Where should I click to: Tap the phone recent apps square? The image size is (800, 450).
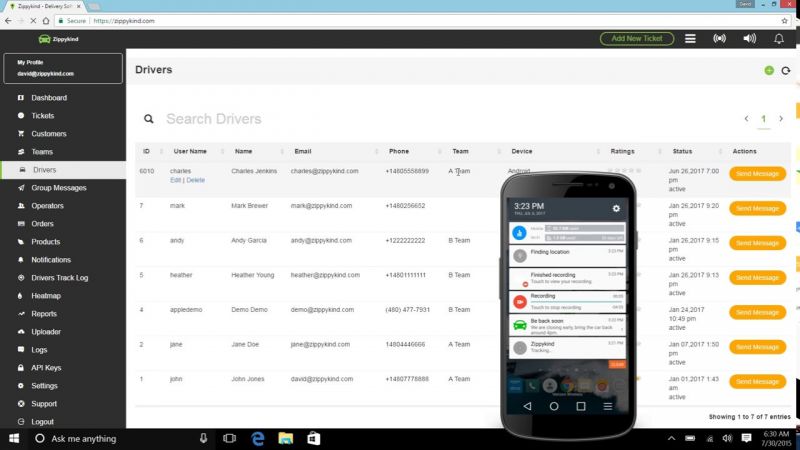pyautogui.click(x=581, y=406)
